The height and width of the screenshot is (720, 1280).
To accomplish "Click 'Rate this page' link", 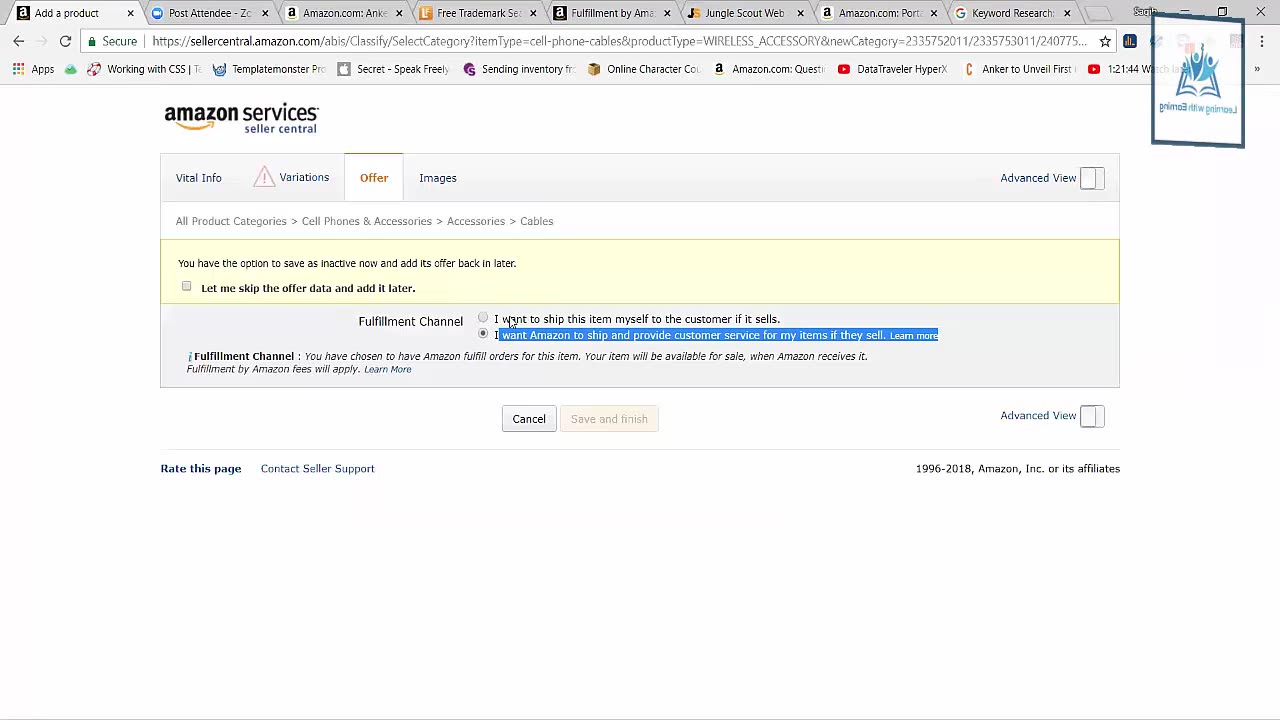I will (x=201, y=469).
